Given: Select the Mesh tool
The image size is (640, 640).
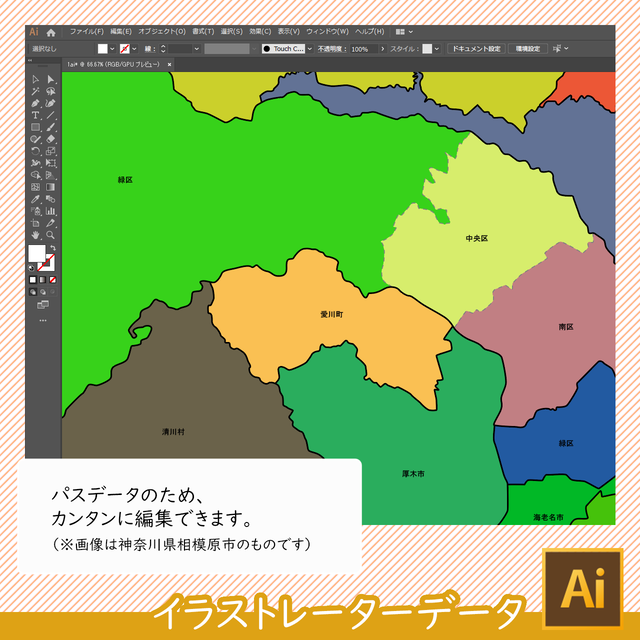Looking at the screenshot, I should click(x=36, y=187).
